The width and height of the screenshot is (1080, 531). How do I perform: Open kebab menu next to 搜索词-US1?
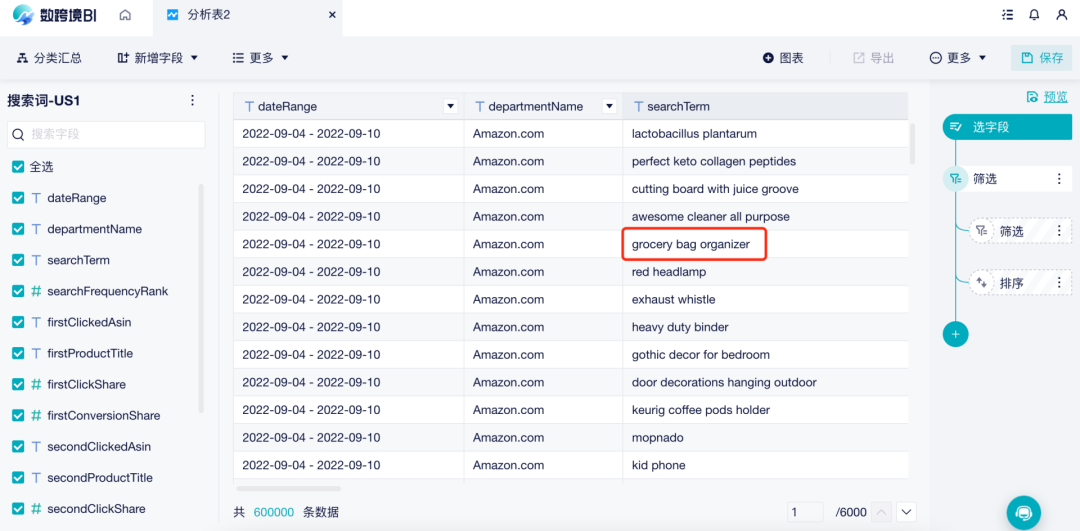pos(193,101)
